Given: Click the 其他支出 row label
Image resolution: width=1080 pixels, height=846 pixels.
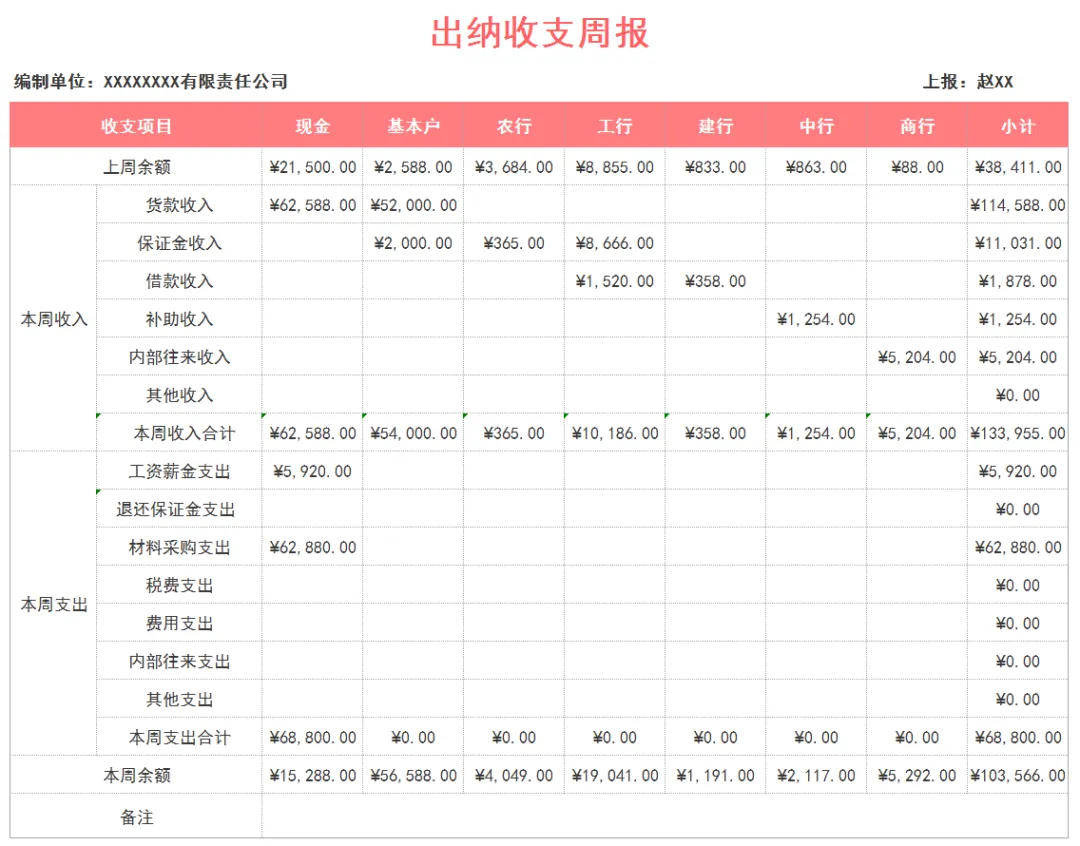Looking at the screenshot, I should [179, 699].
